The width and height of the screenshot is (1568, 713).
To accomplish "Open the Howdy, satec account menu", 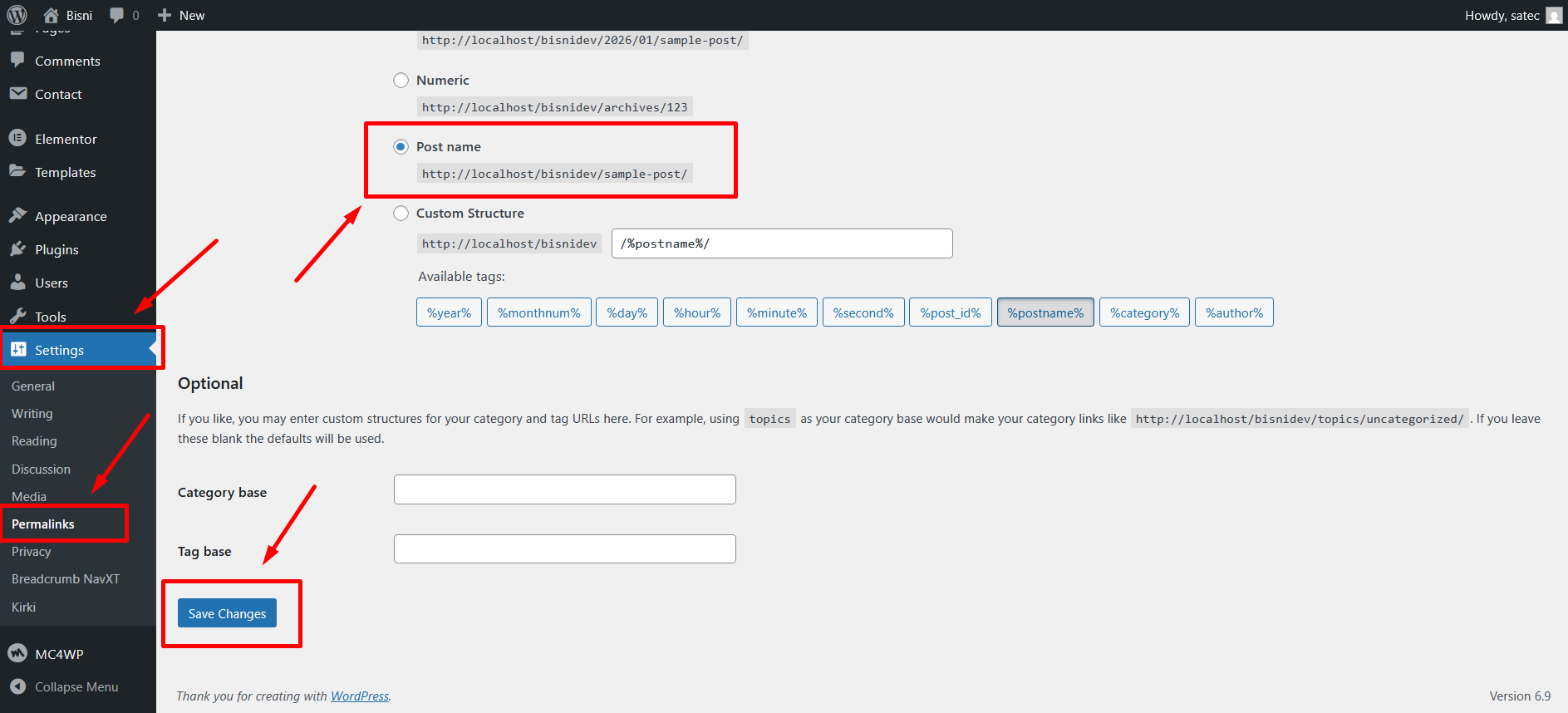I will point(1513,15).
